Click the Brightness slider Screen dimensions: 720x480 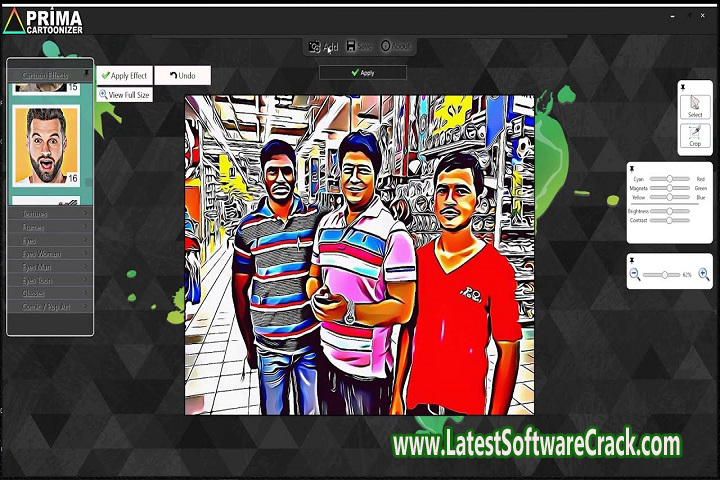click(x=670, y=211)
